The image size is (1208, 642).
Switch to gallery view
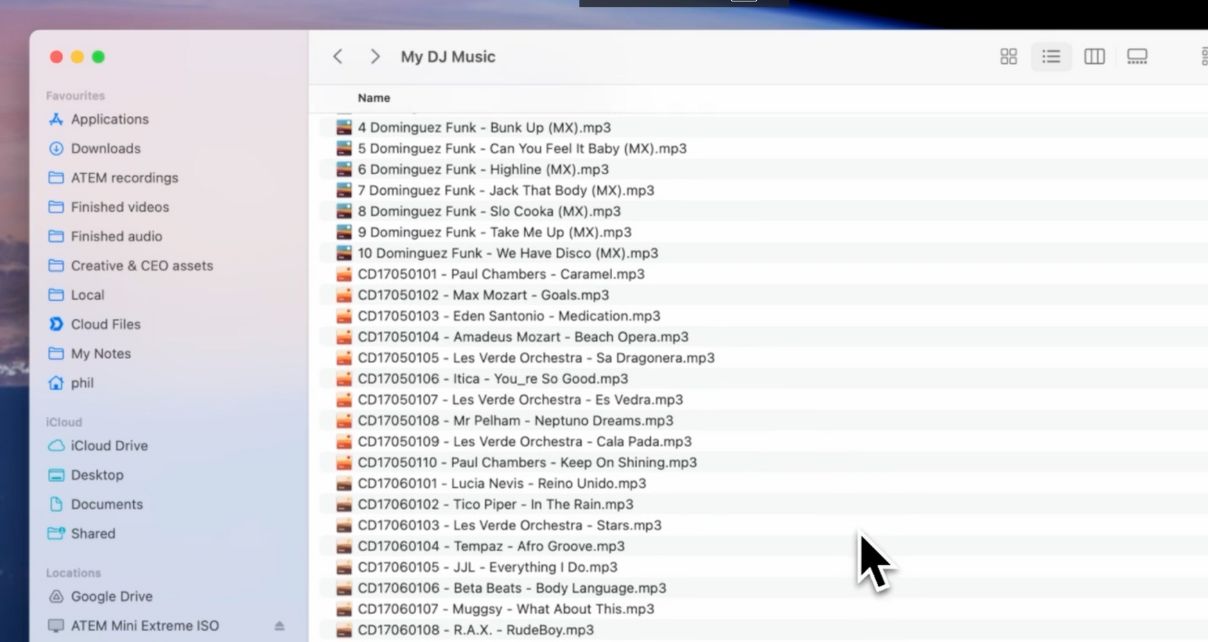coord(1137,57)
